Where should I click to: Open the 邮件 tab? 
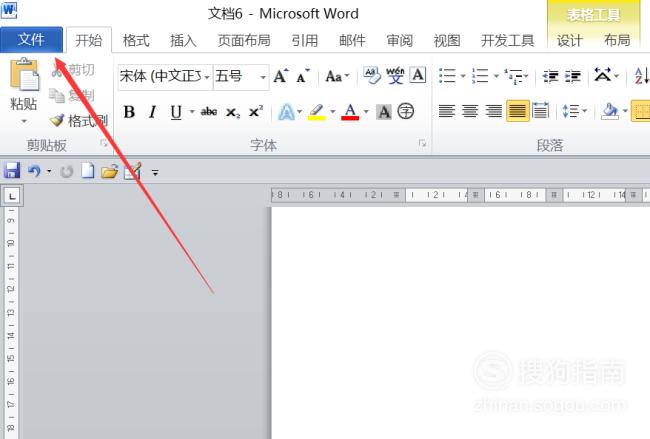coord(352,41)
